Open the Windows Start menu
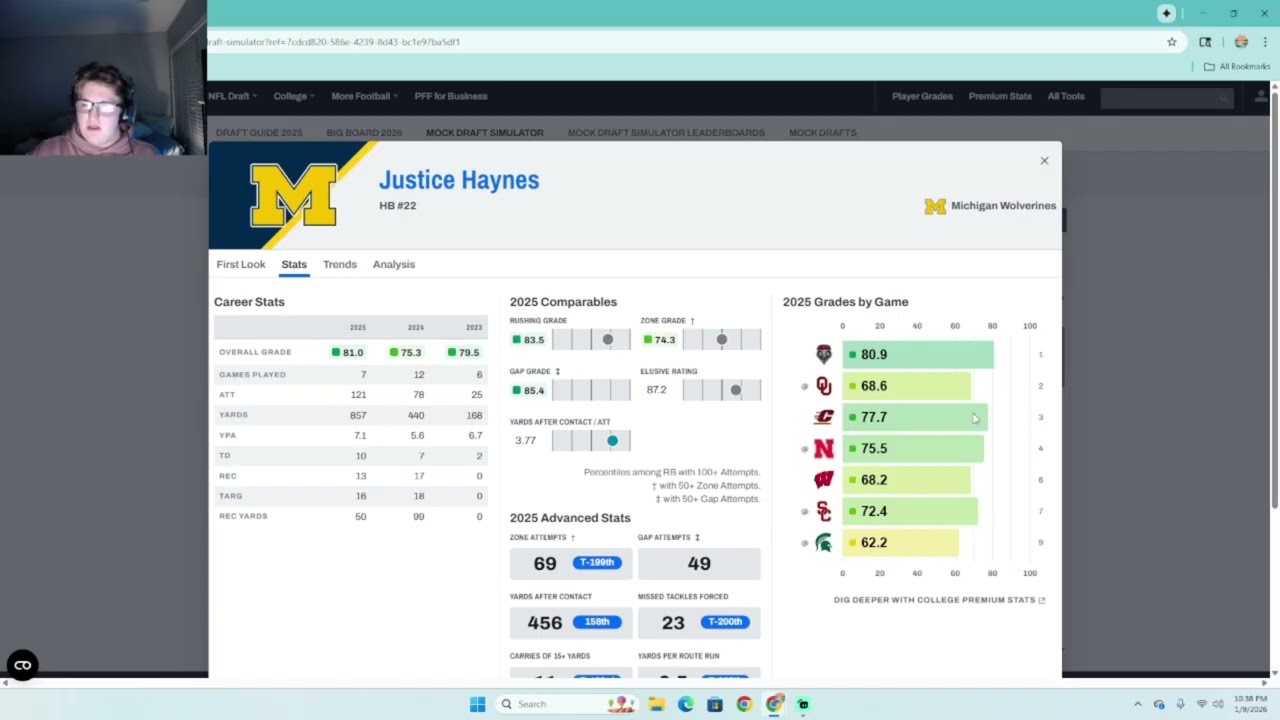 pyautogui.click(x=477, y=704)
